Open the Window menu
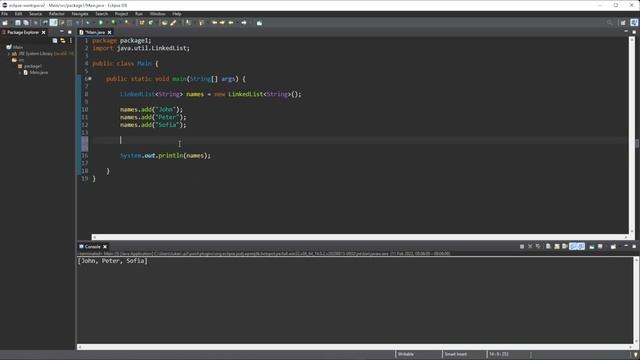This screenshot has width=640, height=360. tap(158, 14)
